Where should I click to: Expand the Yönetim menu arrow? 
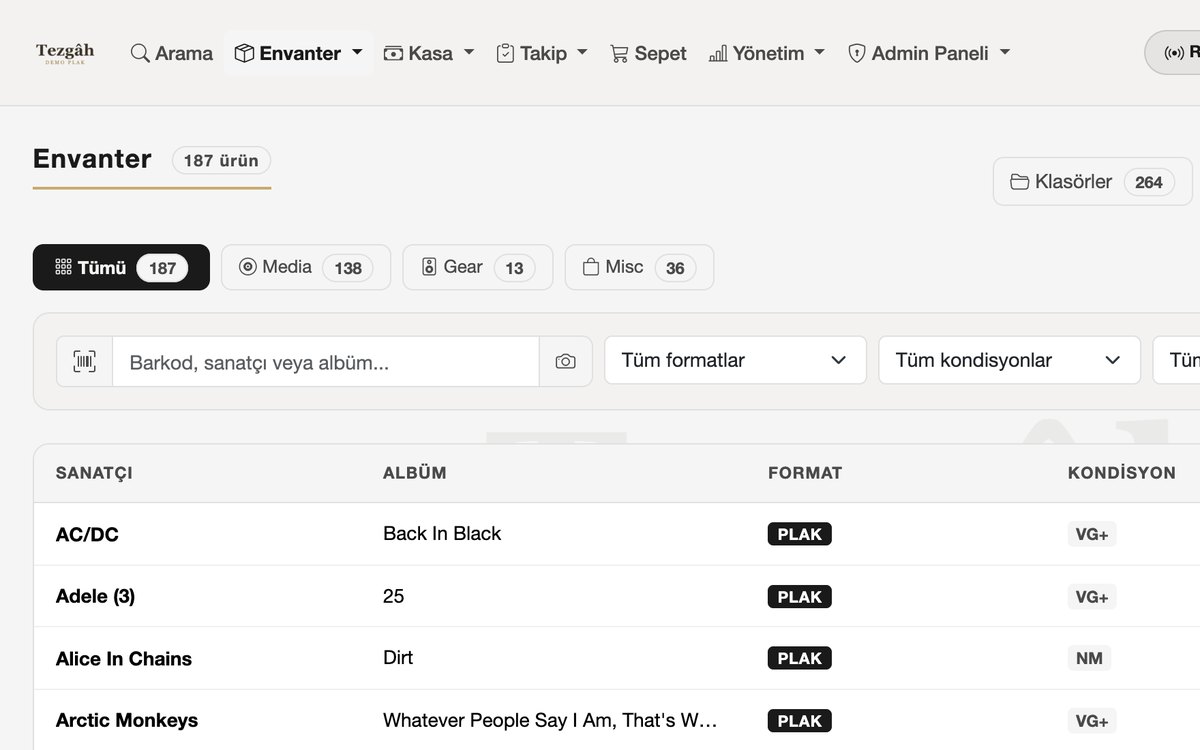click(820, 52)
